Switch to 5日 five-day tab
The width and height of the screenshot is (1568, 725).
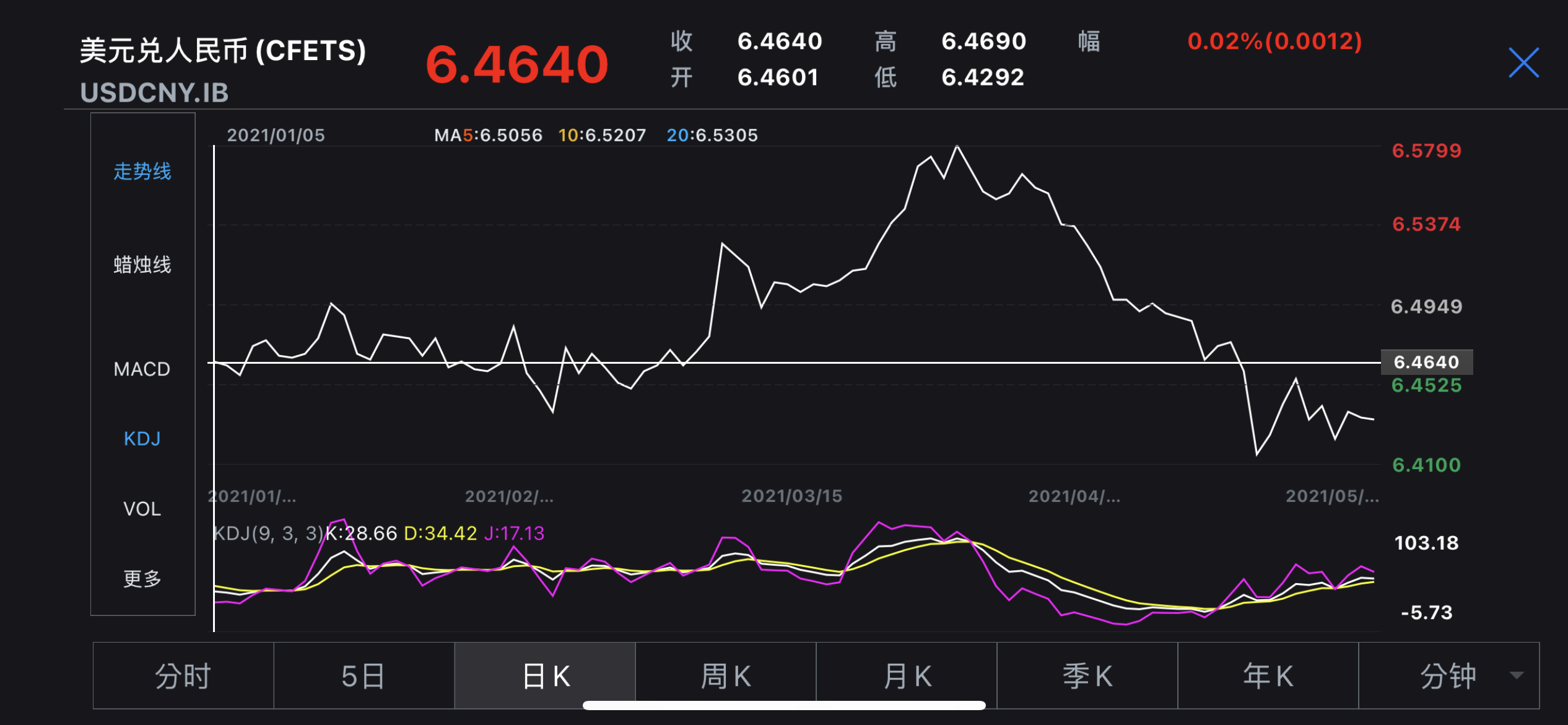[x=364, y=675]
